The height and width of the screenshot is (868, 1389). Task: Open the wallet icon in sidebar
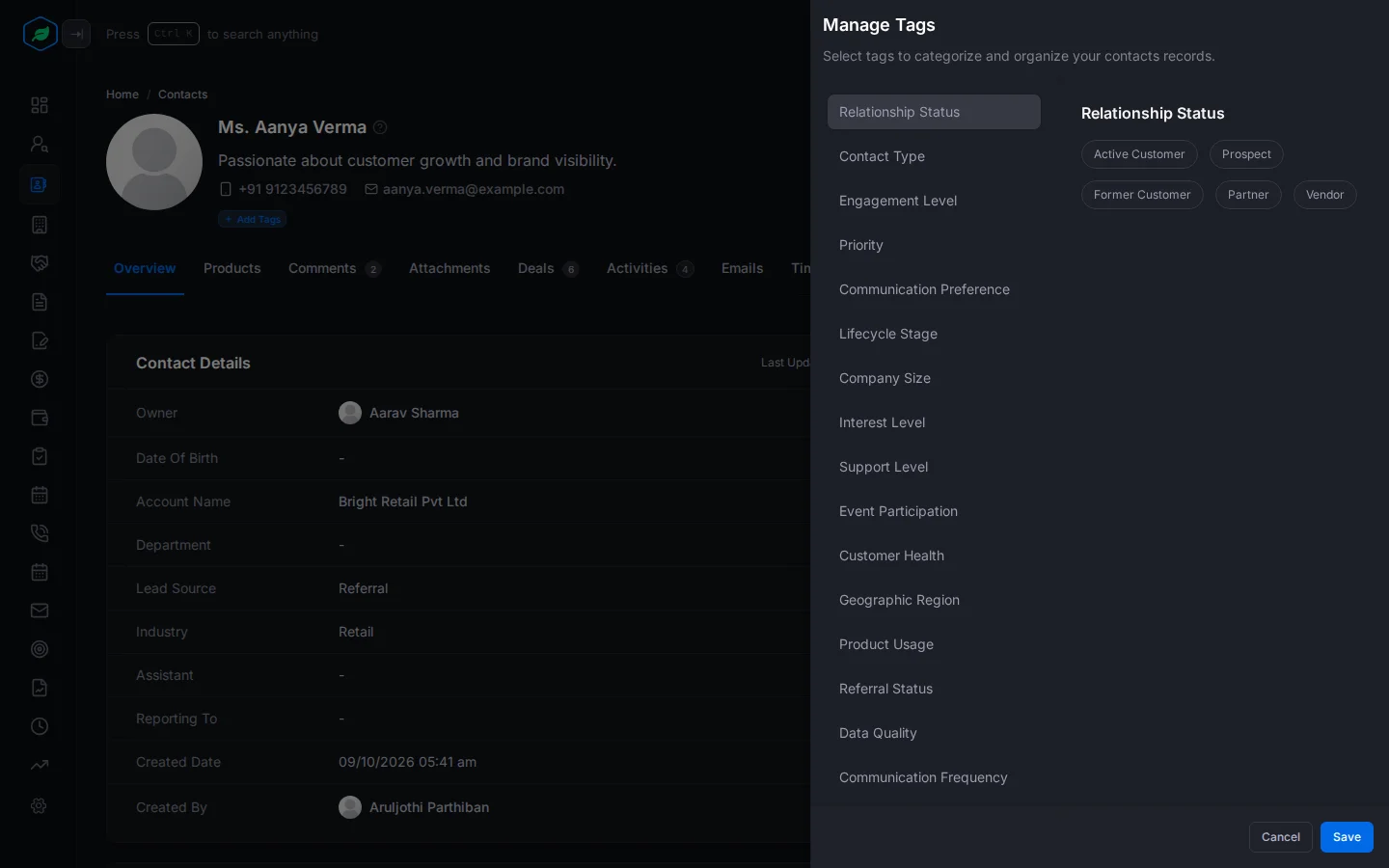point(40,418)
